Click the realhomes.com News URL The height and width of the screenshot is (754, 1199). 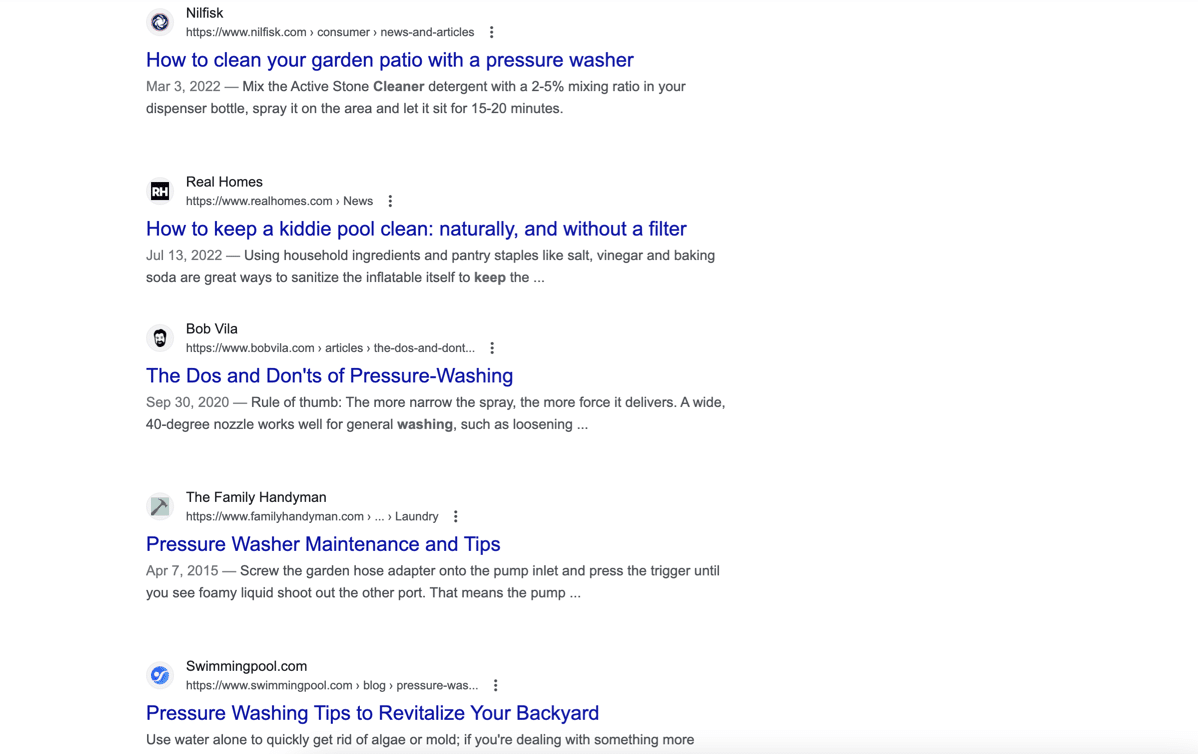pos(279,201)
